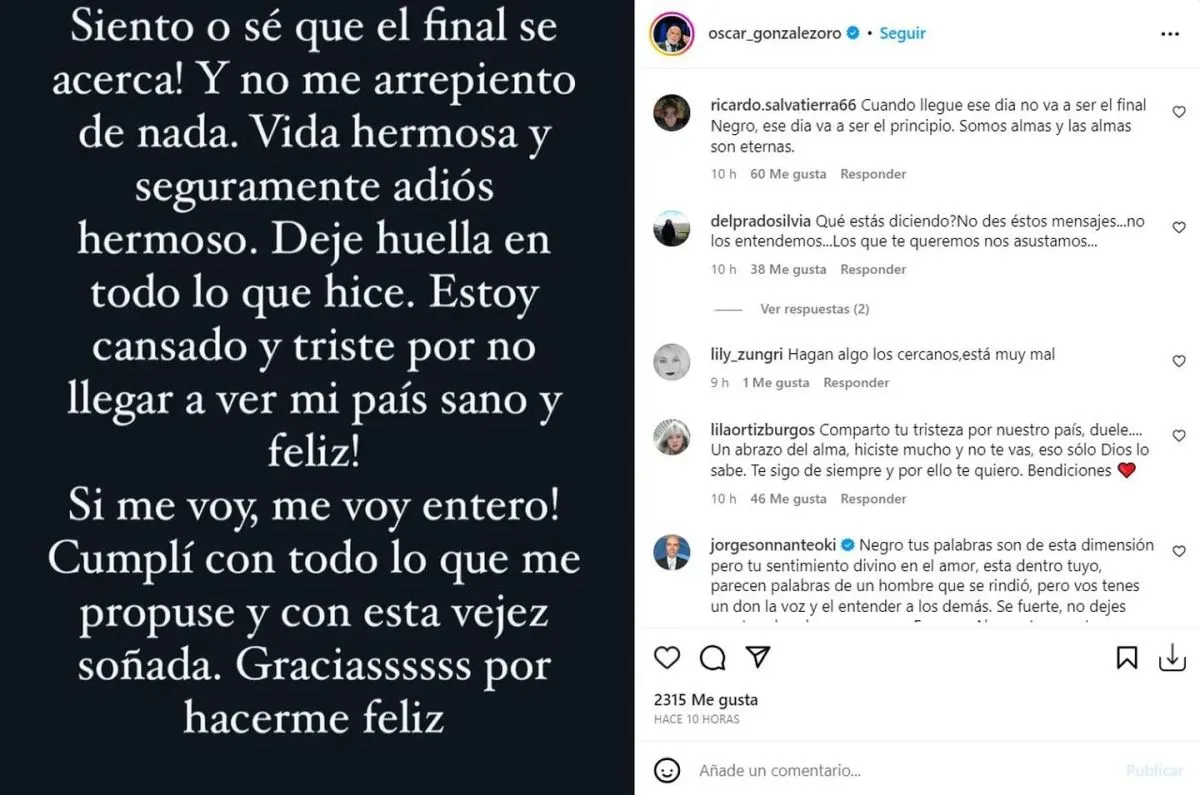Image resolution: width=1200 pixels, height=795 pixels.
Task: Open the 2315 Me gusta likes list
Action: point(705,700)
